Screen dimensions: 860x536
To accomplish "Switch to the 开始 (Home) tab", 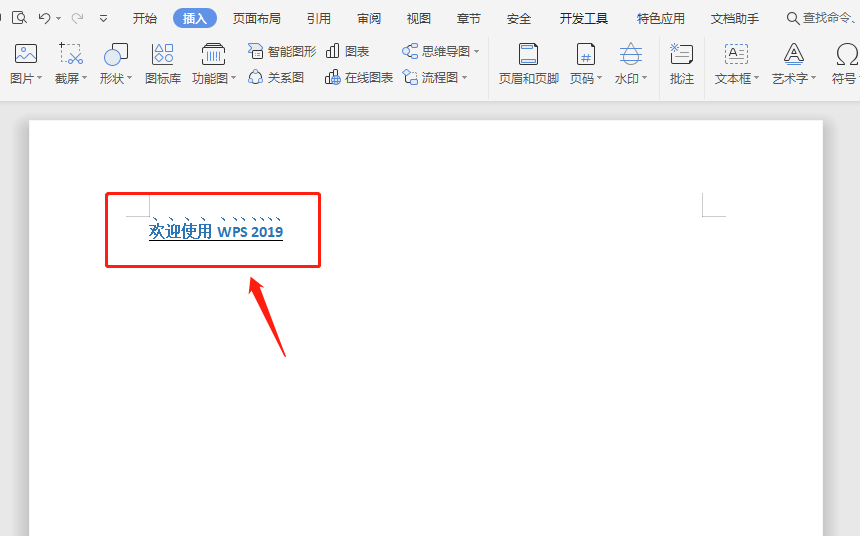I will [x=145, y=19].
